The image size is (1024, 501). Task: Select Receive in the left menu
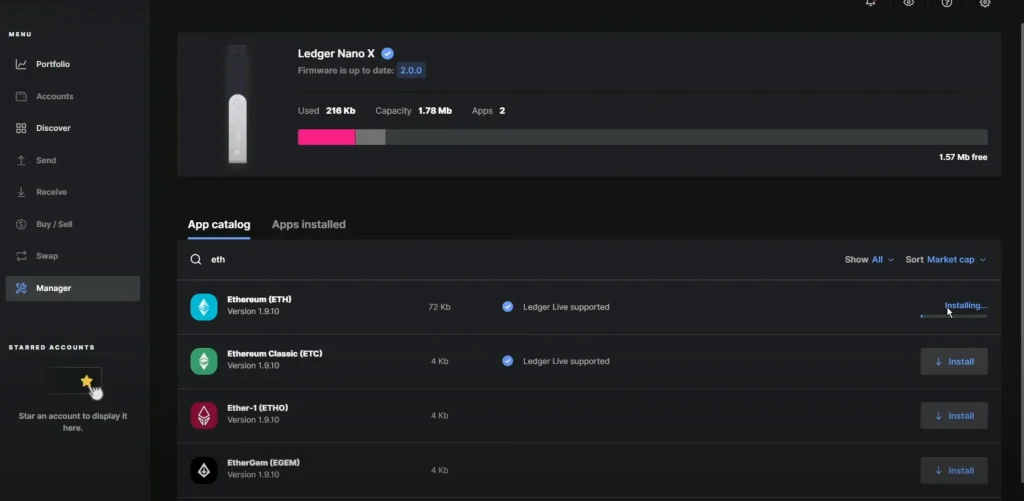(x=72, y=192)
